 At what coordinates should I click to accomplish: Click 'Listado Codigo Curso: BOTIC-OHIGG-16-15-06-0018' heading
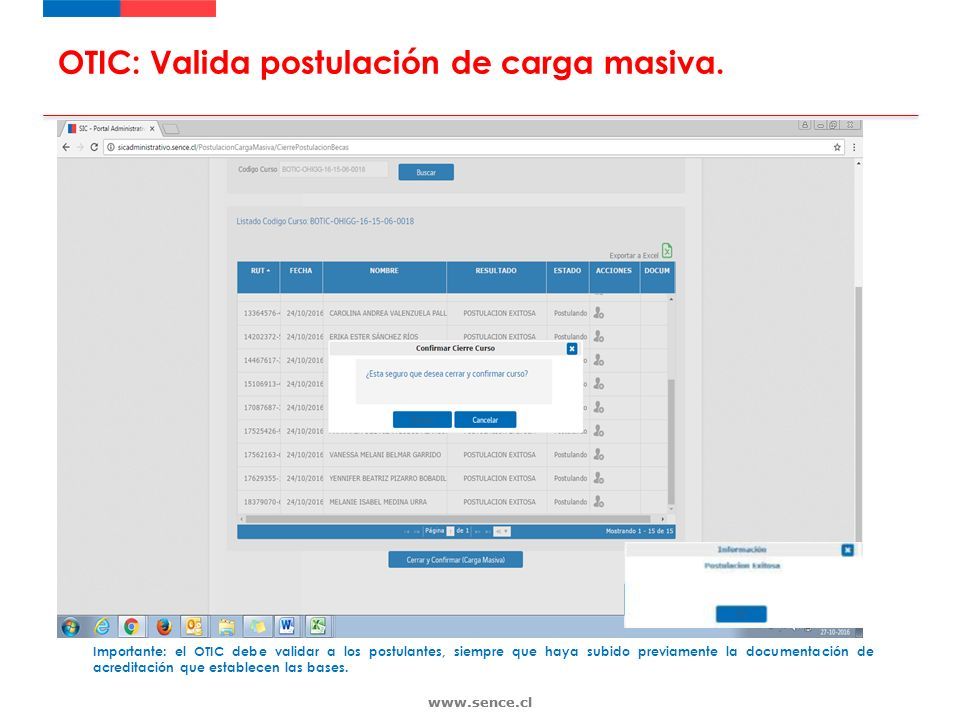[325, 222]
